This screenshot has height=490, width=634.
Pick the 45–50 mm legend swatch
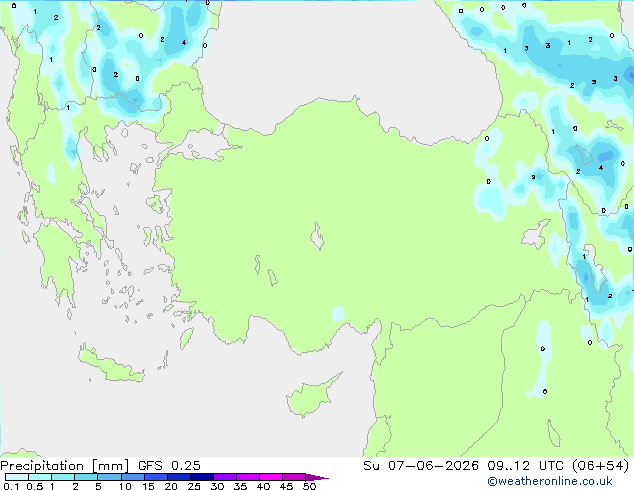(x=294, y=477)
